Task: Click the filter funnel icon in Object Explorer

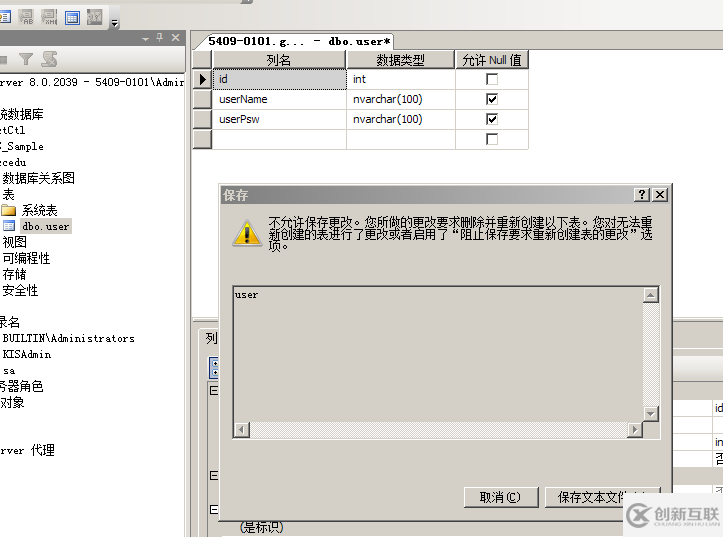Action: tap(26, 60)
